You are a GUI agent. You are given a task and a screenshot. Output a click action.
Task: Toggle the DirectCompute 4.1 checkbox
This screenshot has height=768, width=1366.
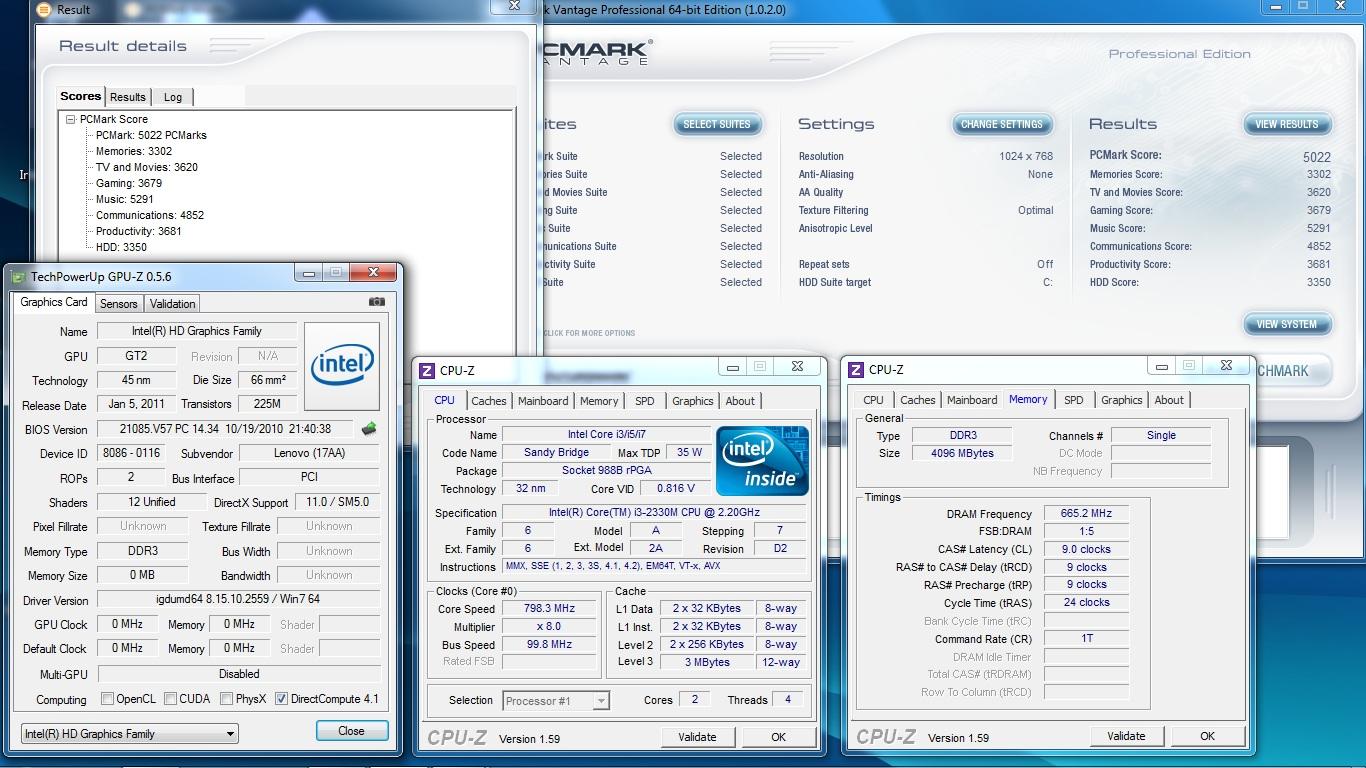[281, 699]
